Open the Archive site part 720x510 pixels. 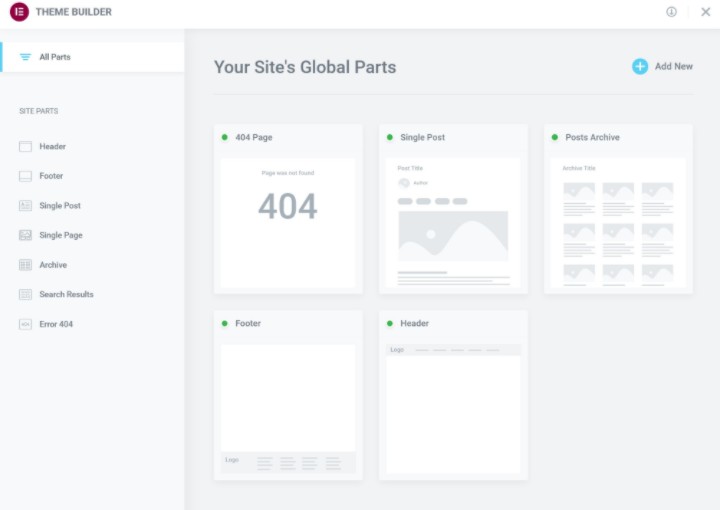pos(53,265)
